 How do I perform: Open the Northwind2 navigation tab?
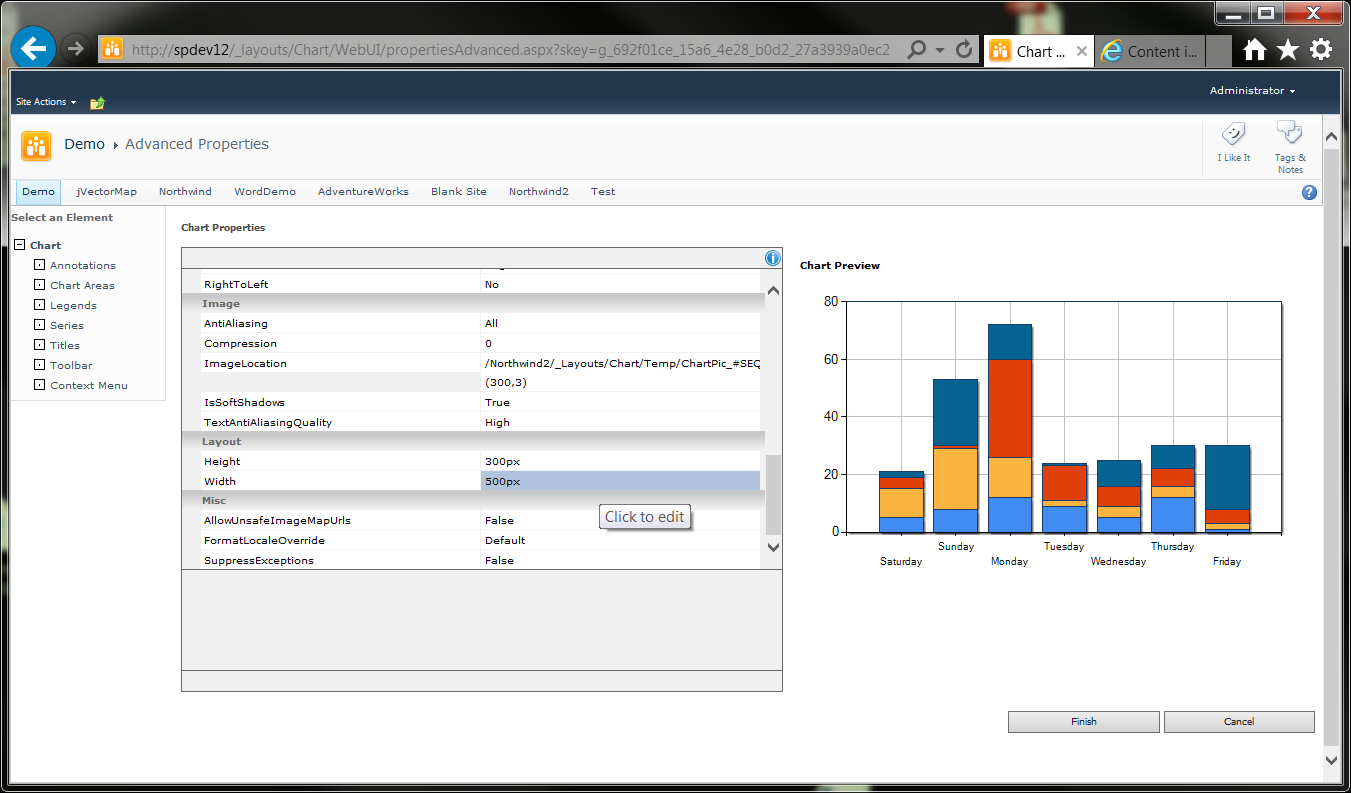point(538,192)
